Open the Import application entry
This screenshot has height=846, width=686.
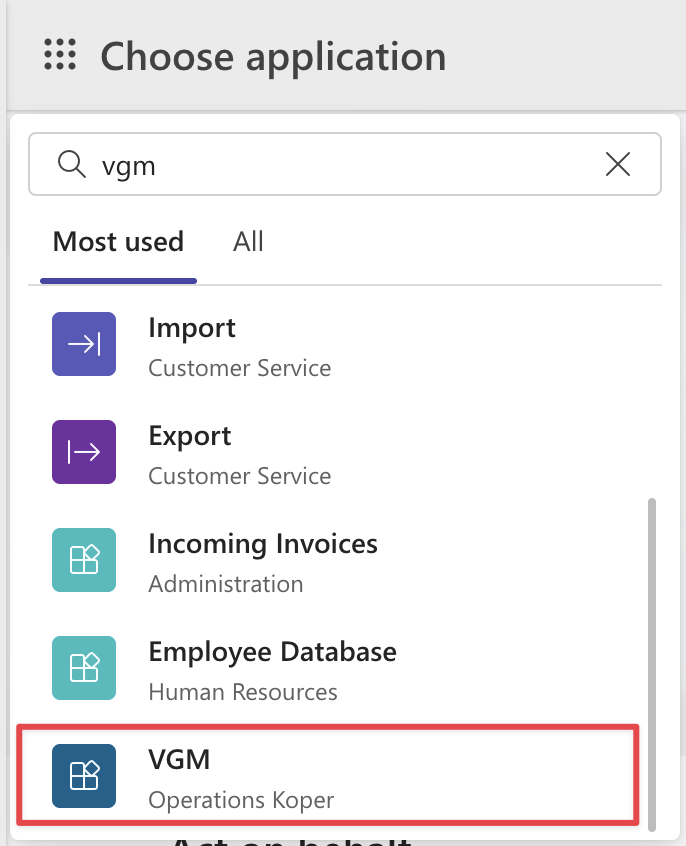(192, 328)
